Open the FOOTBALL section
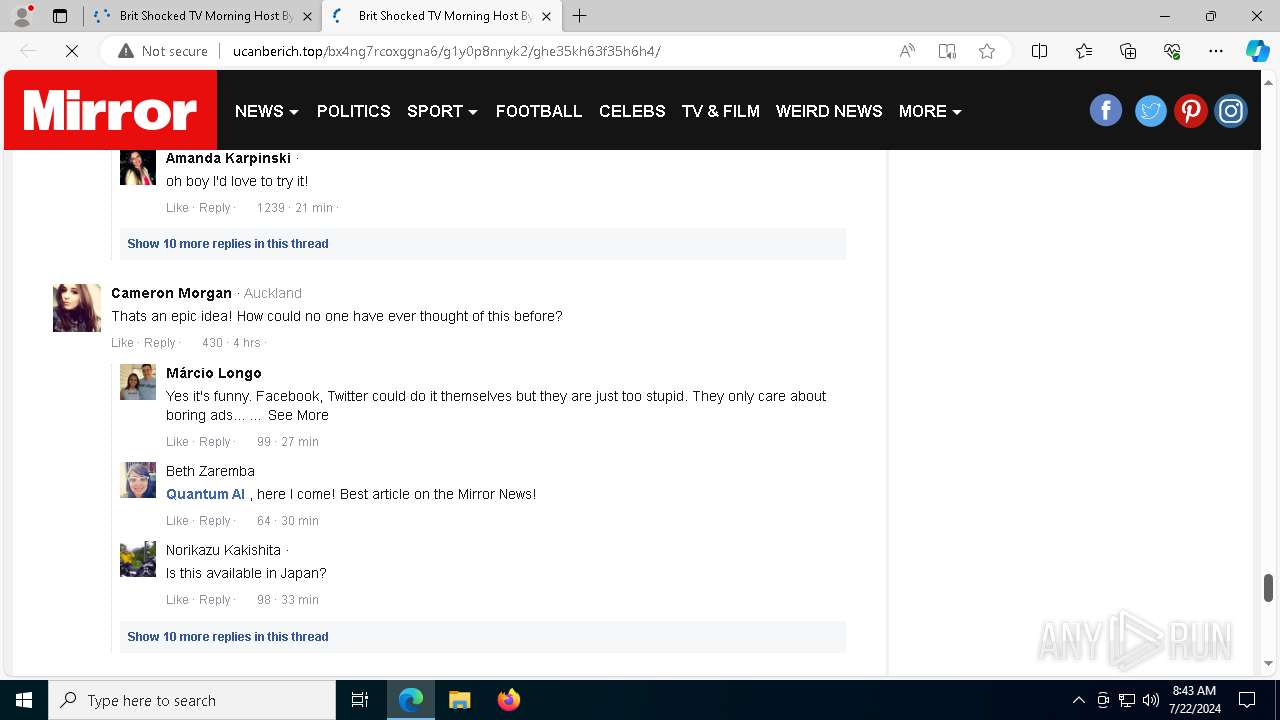Screen dimensions: 1280x720 click(x=538, y=111)
